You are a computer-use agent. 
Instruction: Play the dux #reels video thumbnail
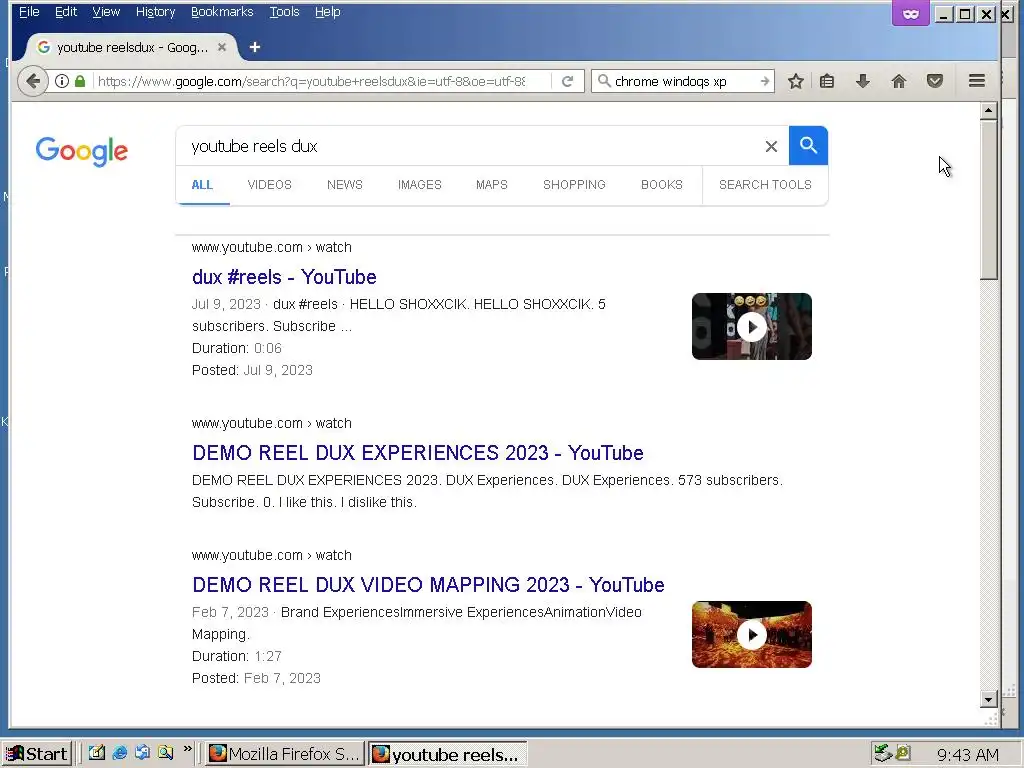(x=752, y=327)
